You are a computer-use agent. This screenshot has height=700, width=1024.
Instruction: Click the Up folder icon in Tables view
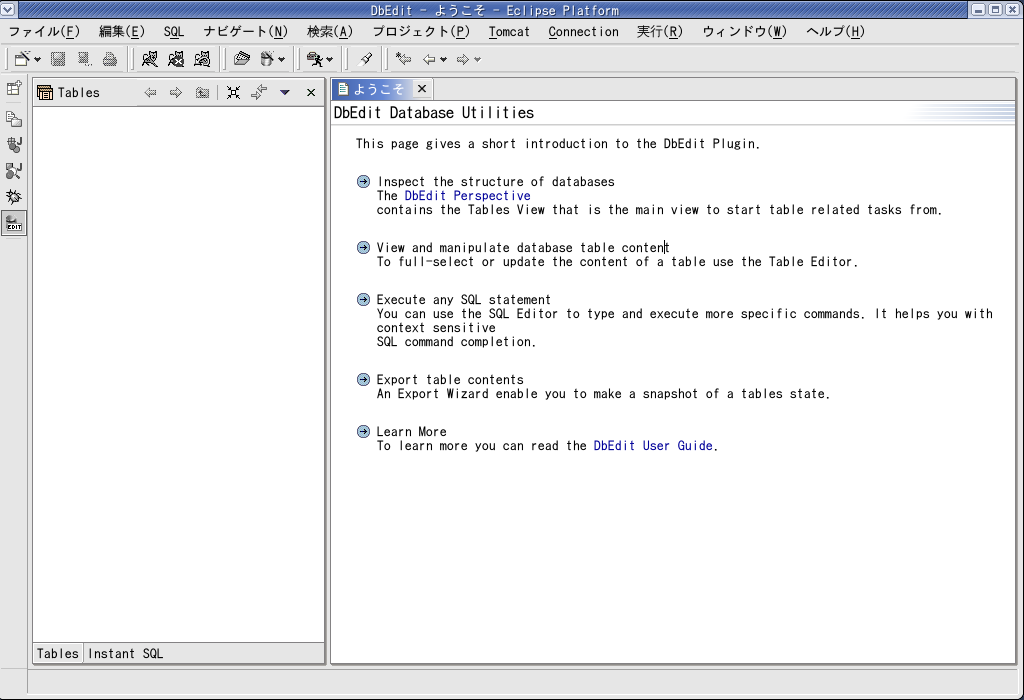202,93
